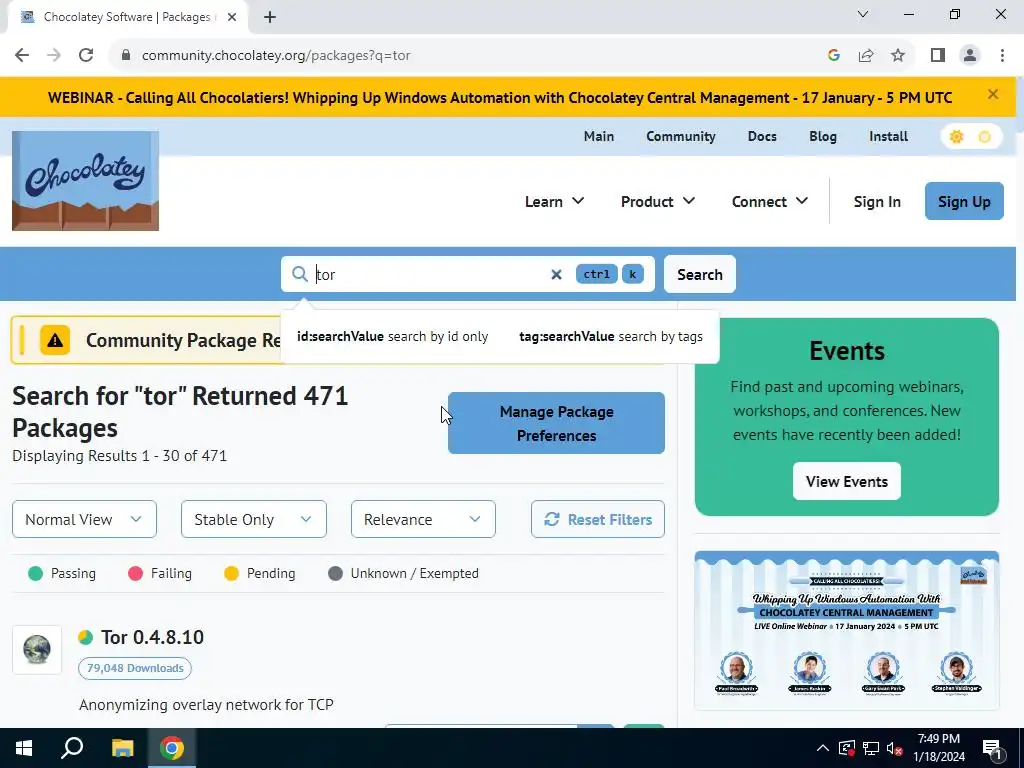Screen dimensions: 1024x768
Task: Click Manage Package Preferences button
Action: pyautogui.click(x=556, y=423)
